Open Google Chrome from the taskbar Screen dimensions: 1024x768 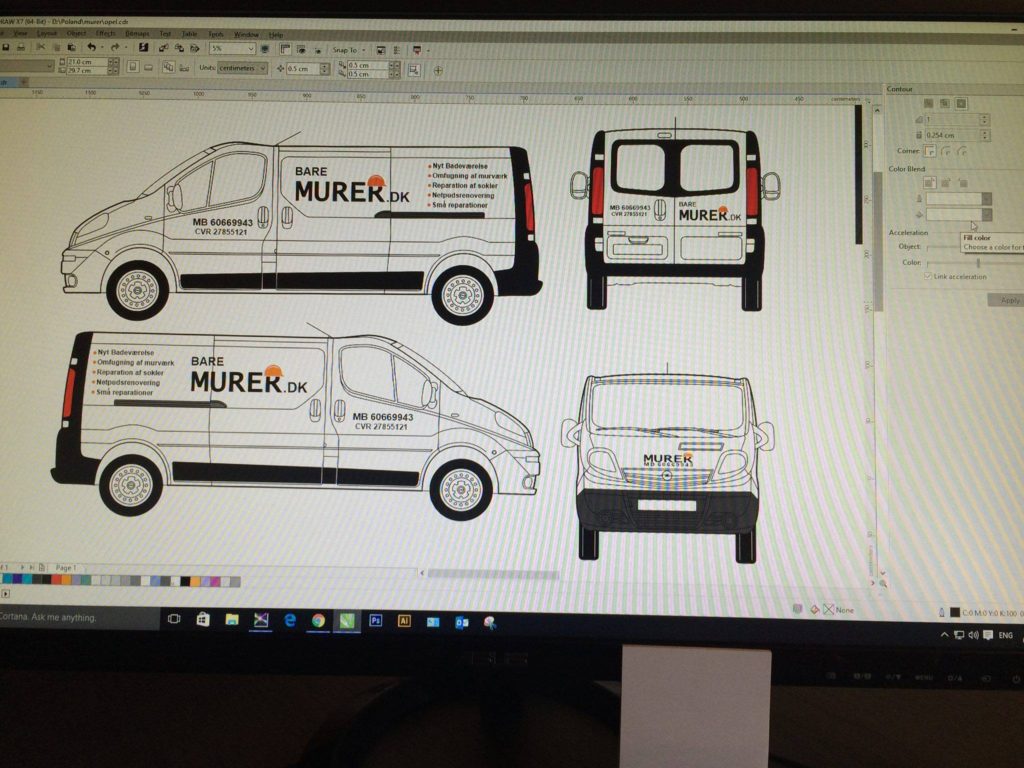click(318, 620)
